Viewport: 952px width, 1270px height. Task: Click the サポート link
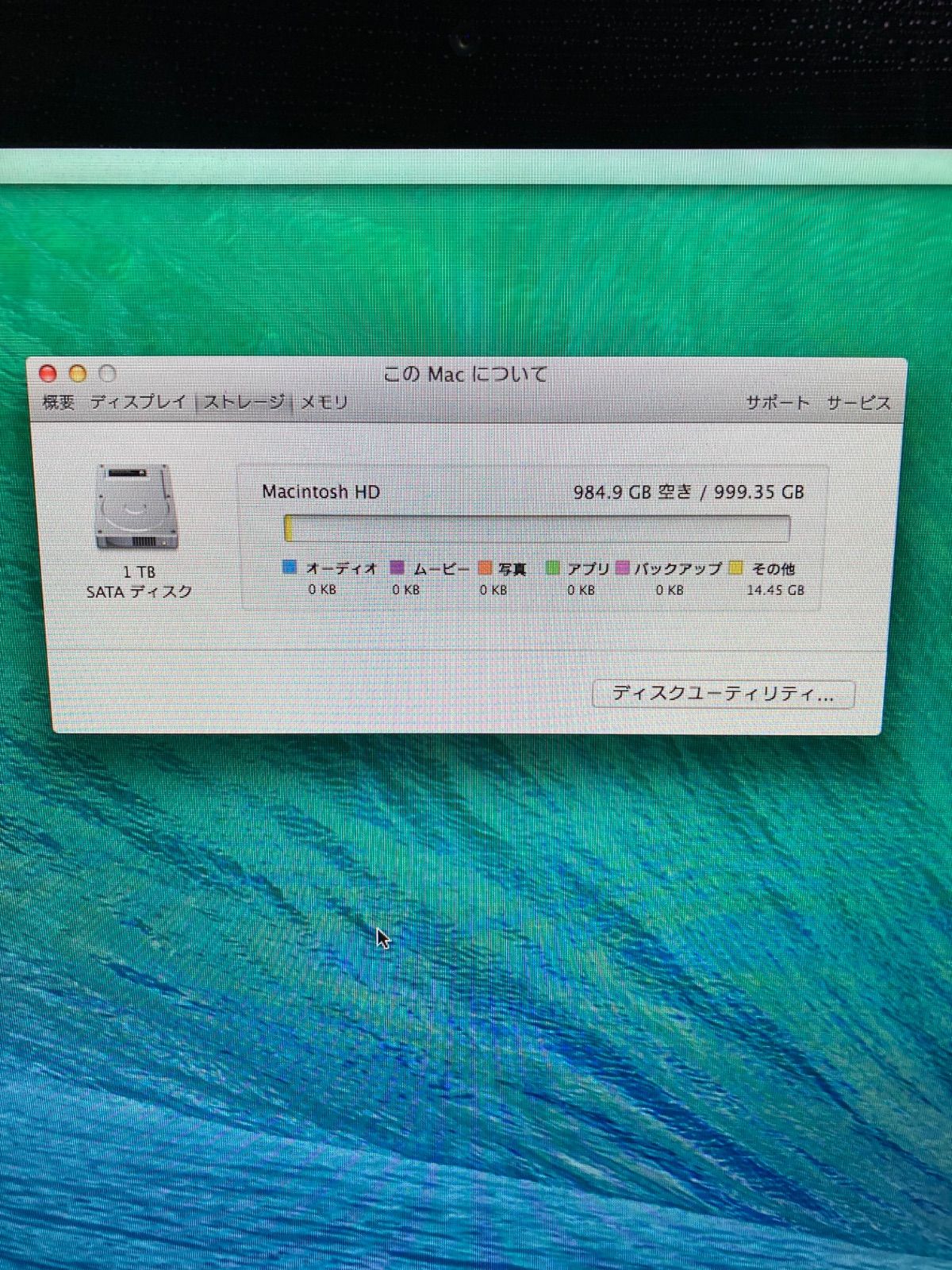[777, 402]
